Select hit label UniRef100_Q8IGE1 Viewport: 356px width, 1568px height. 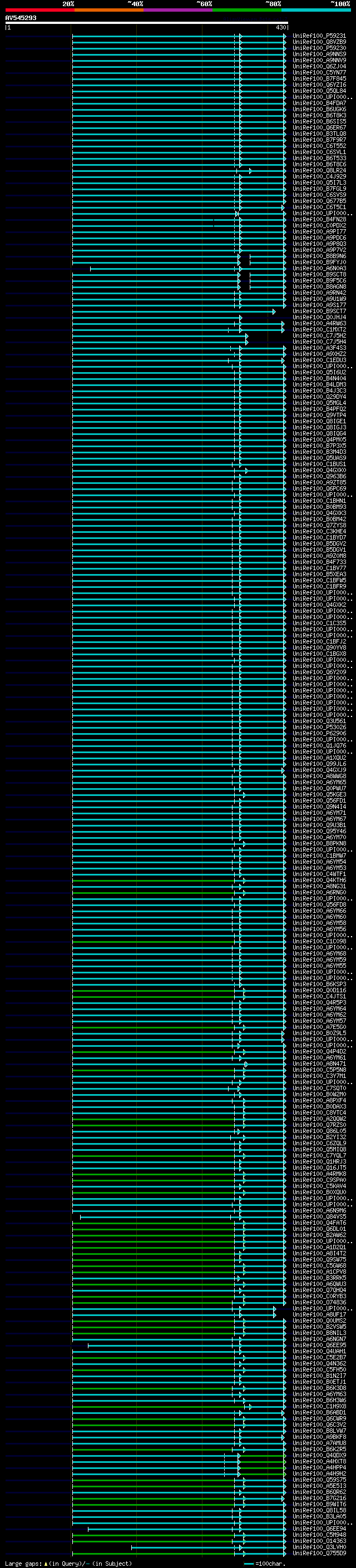pyautogui.click(x=319, y=421)
